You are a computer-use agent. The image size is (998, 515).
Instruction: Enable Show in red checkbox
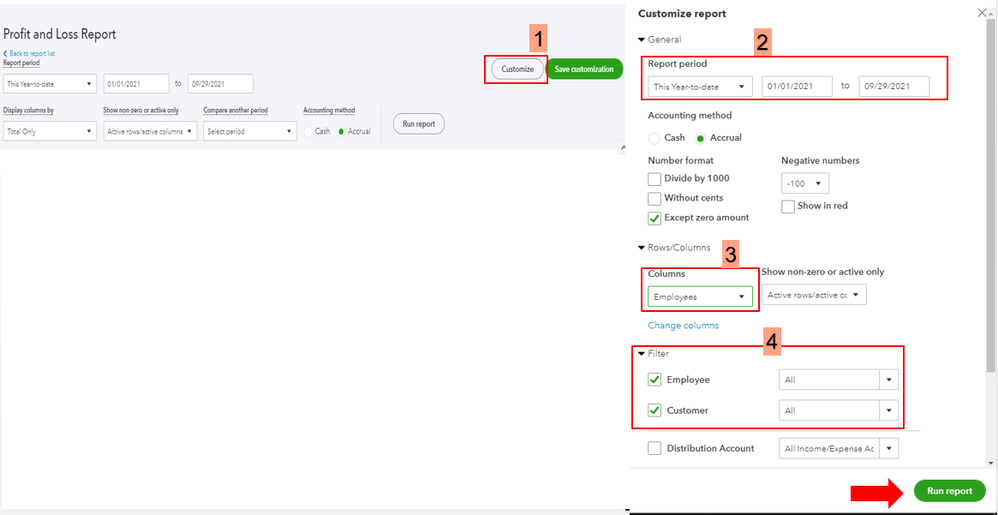[x=788, y=206]
